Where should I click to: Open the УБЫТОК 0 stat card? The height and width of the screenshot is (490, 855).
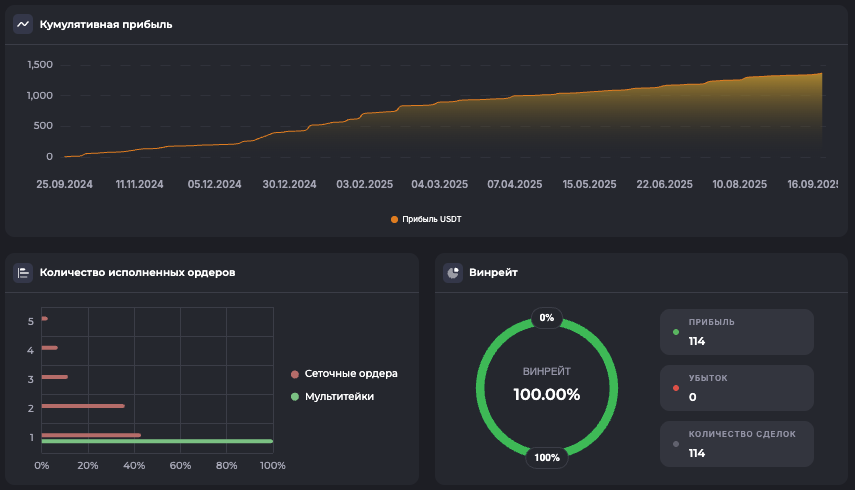pos(737,388)
